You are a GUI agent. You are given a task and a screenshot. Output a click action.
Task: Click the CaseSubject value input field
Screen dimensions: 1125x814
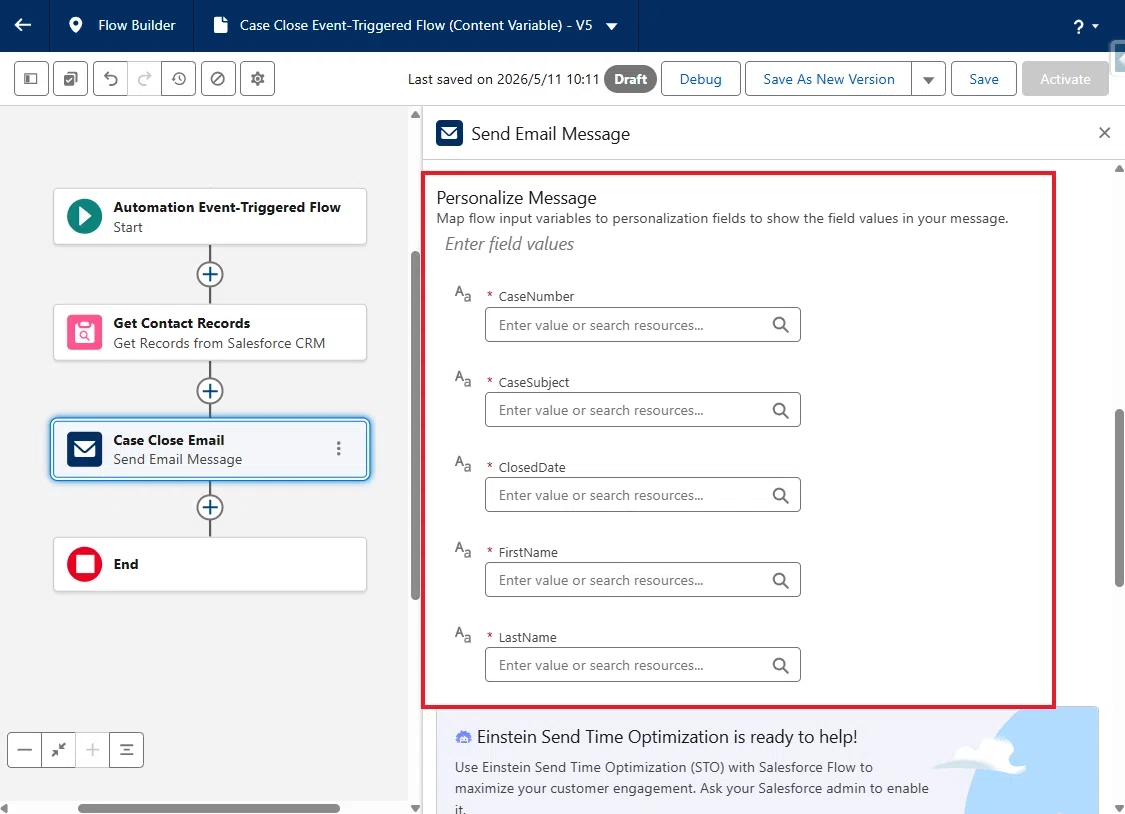(x=643, y=410)
